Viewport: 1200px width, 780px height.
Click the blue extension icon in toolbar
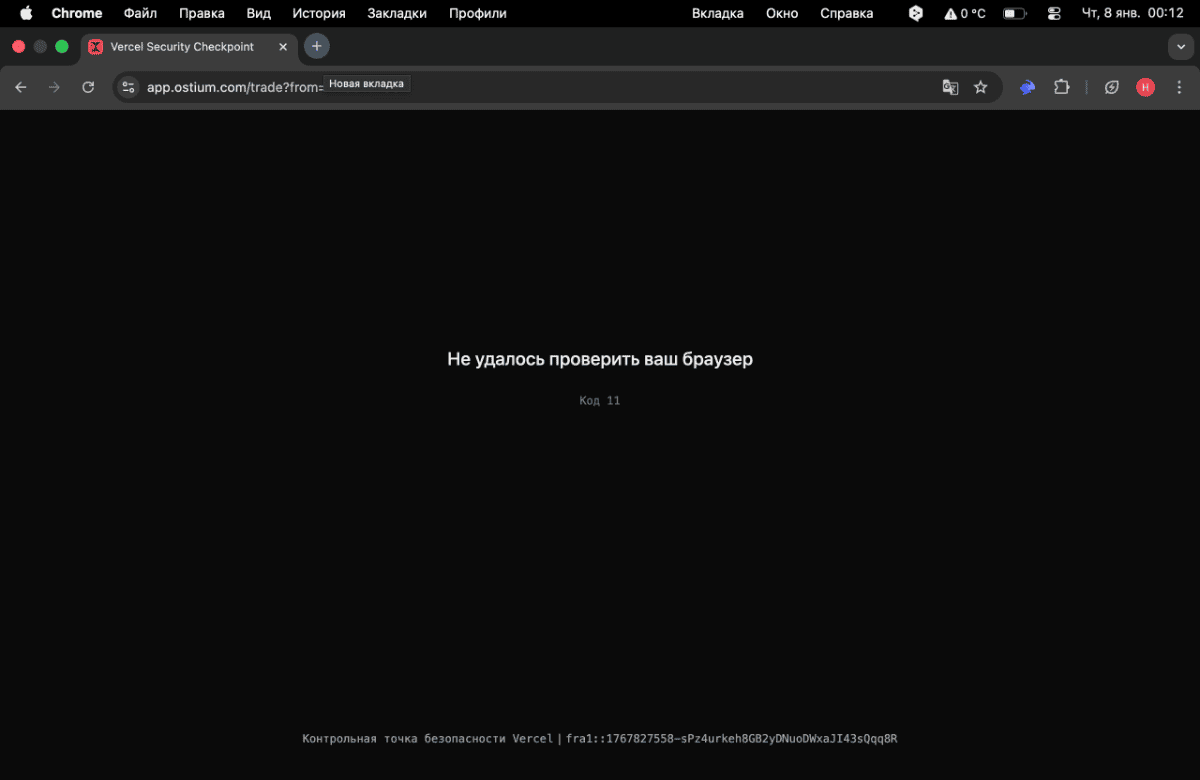(x=1027, y=87)
